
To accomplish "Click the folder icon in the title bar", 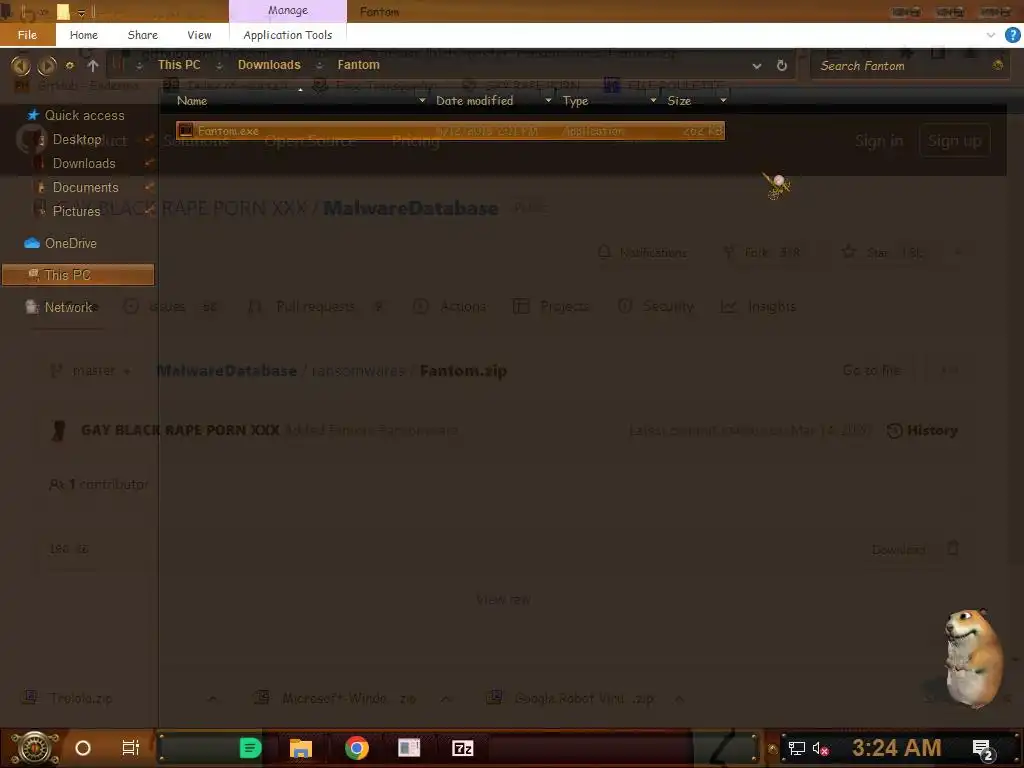I will pyautogui.click(x=63, y=12).
